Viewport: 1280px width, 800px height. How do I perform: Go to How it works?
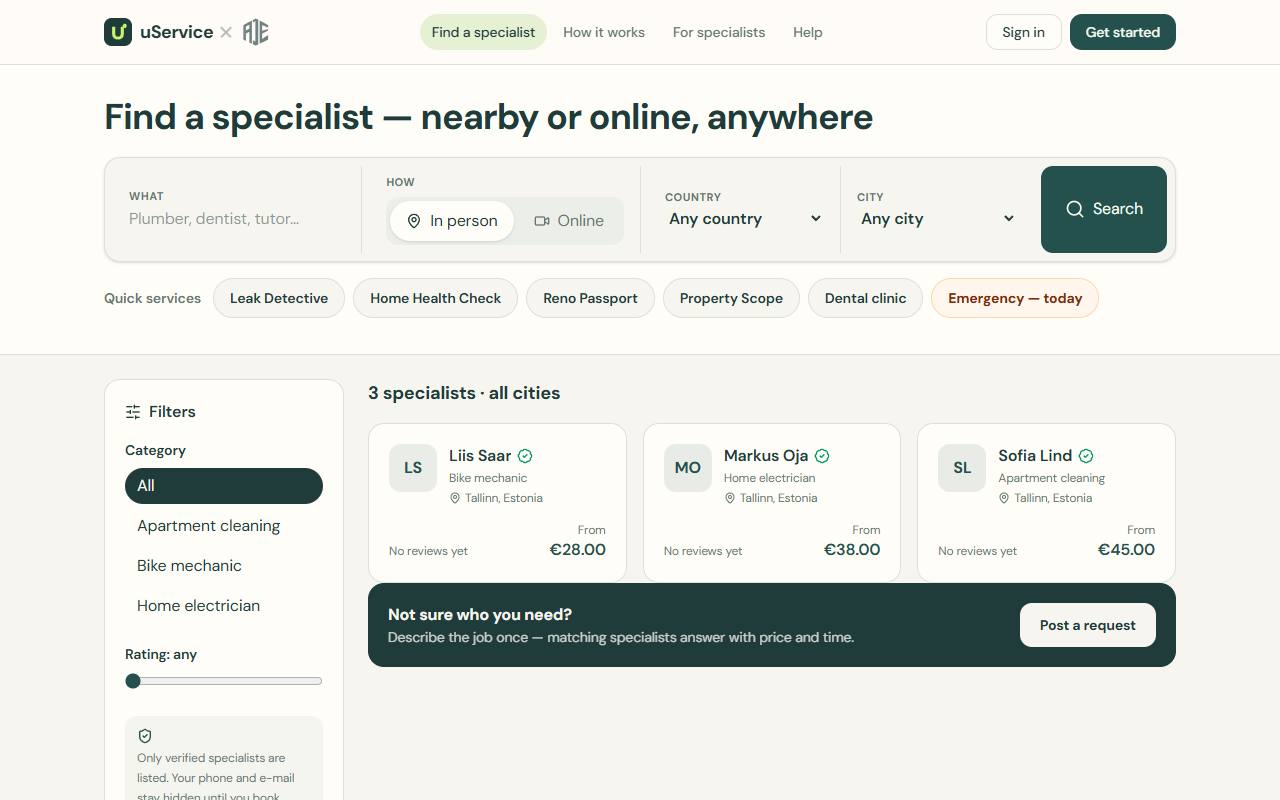click(604, 32)
